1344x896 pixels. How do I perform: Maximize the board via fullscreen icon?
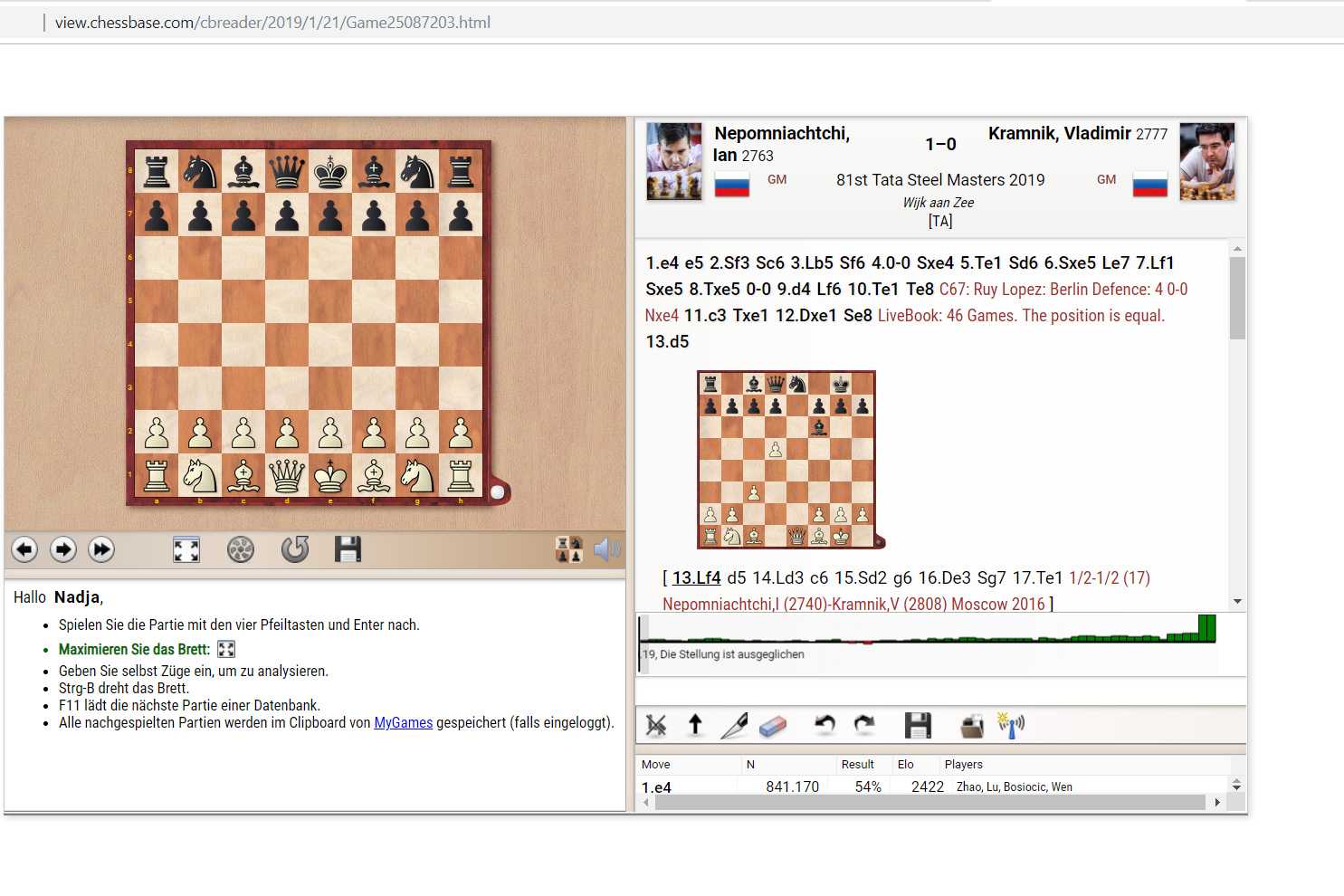186,549
